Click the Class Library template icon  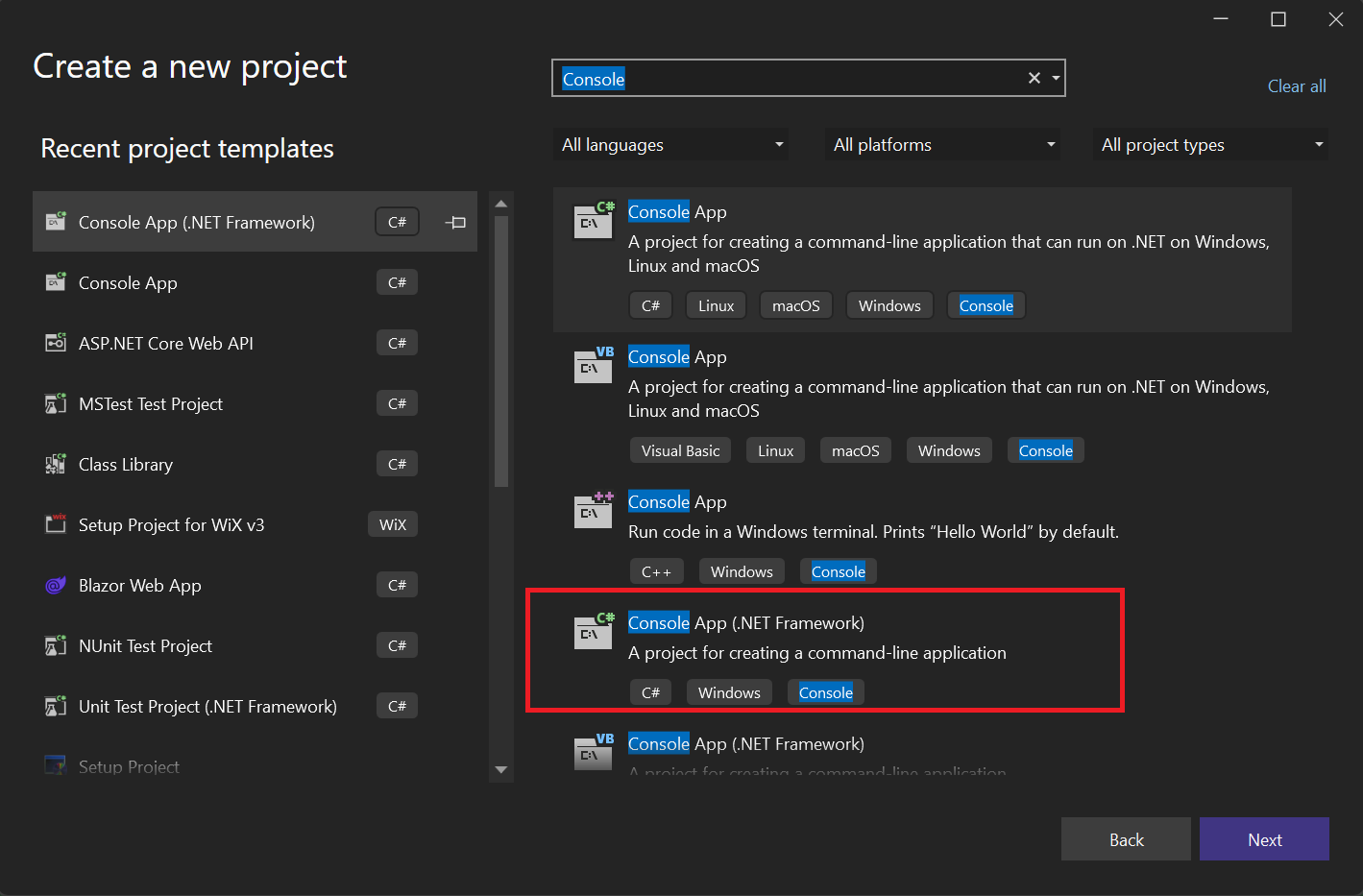pos(55,464)
